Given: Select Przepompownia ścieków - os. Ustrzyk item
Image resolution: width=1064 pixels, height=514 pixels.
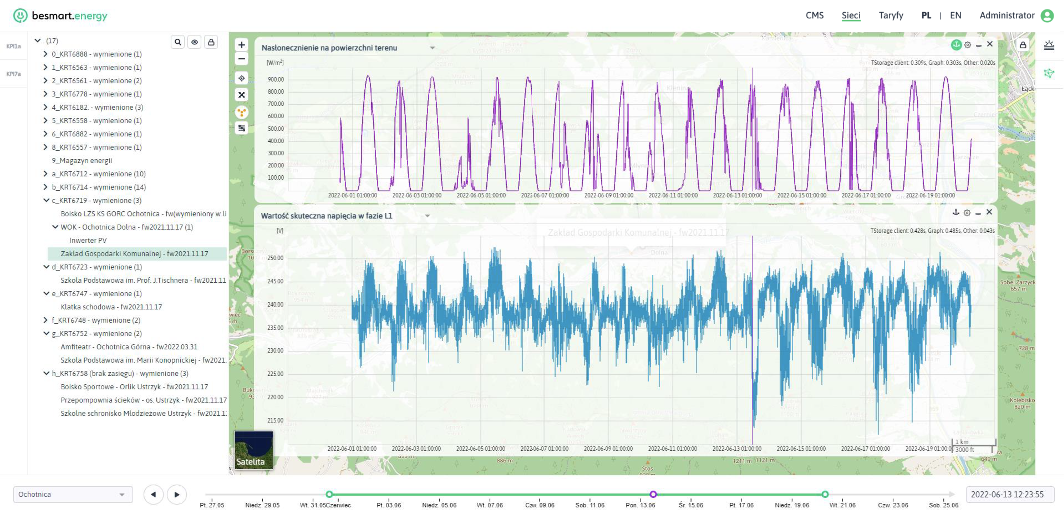Looking at the screenshot, I should point(143,400).
